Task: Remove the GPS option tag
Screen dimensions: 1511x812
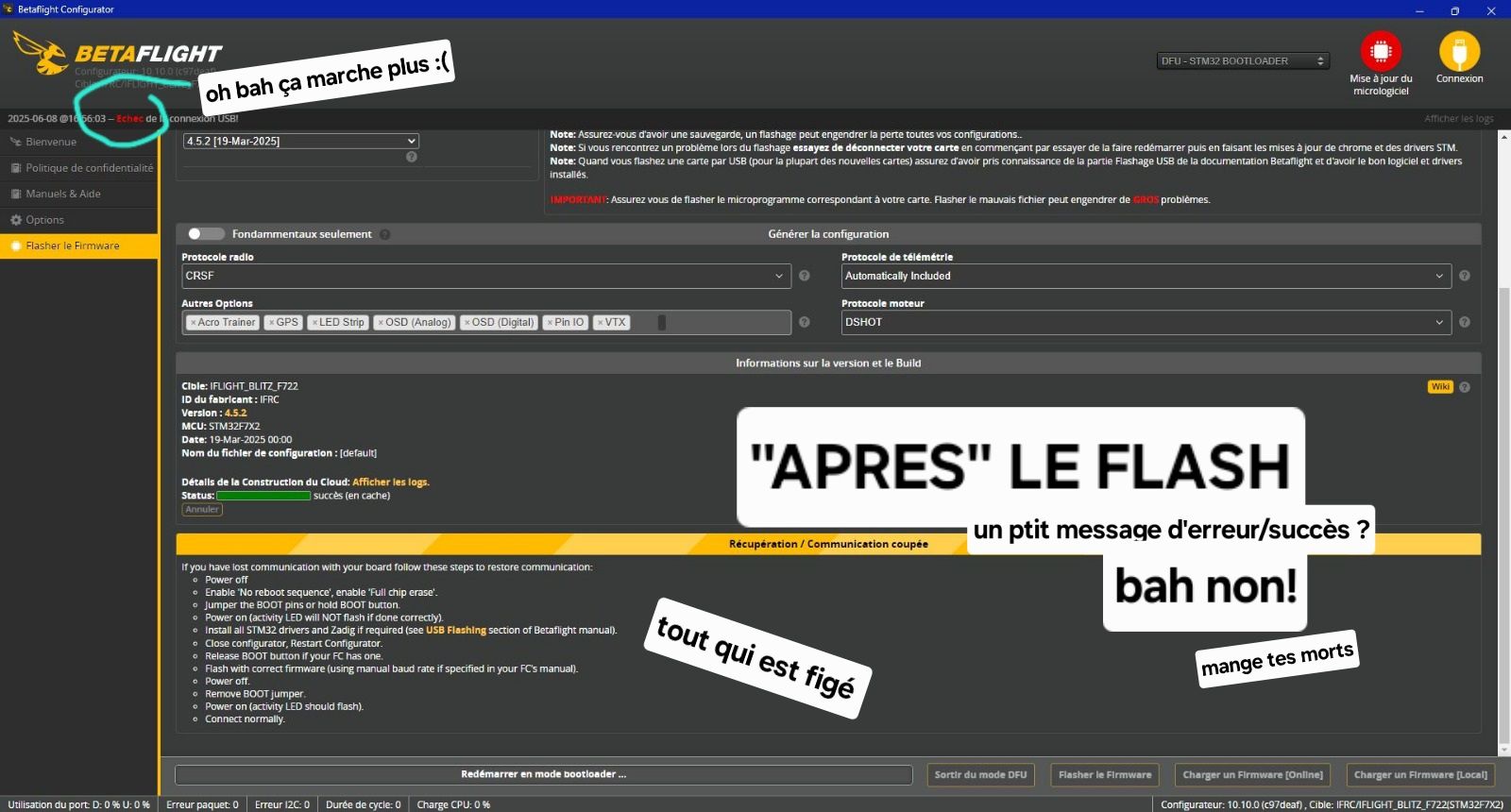Action: (271, 323)
